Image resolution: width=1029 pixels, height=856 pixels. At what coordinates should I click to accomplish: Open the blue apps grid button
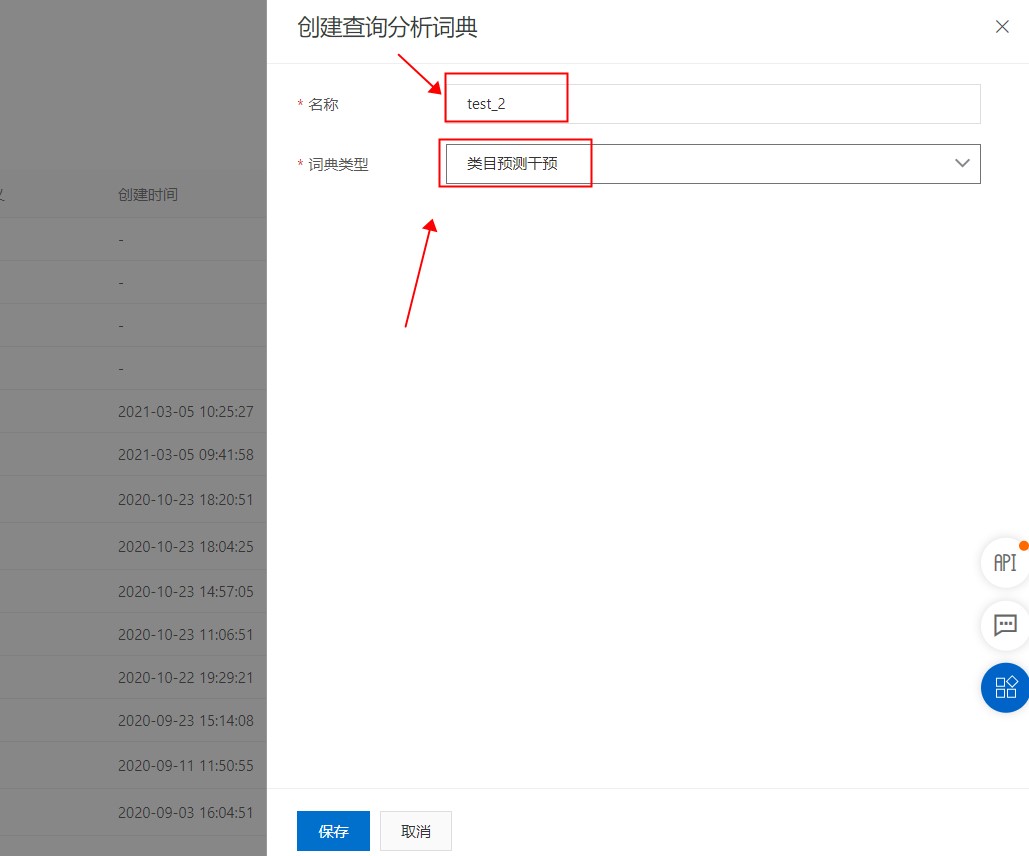(x=1005, y=687)
